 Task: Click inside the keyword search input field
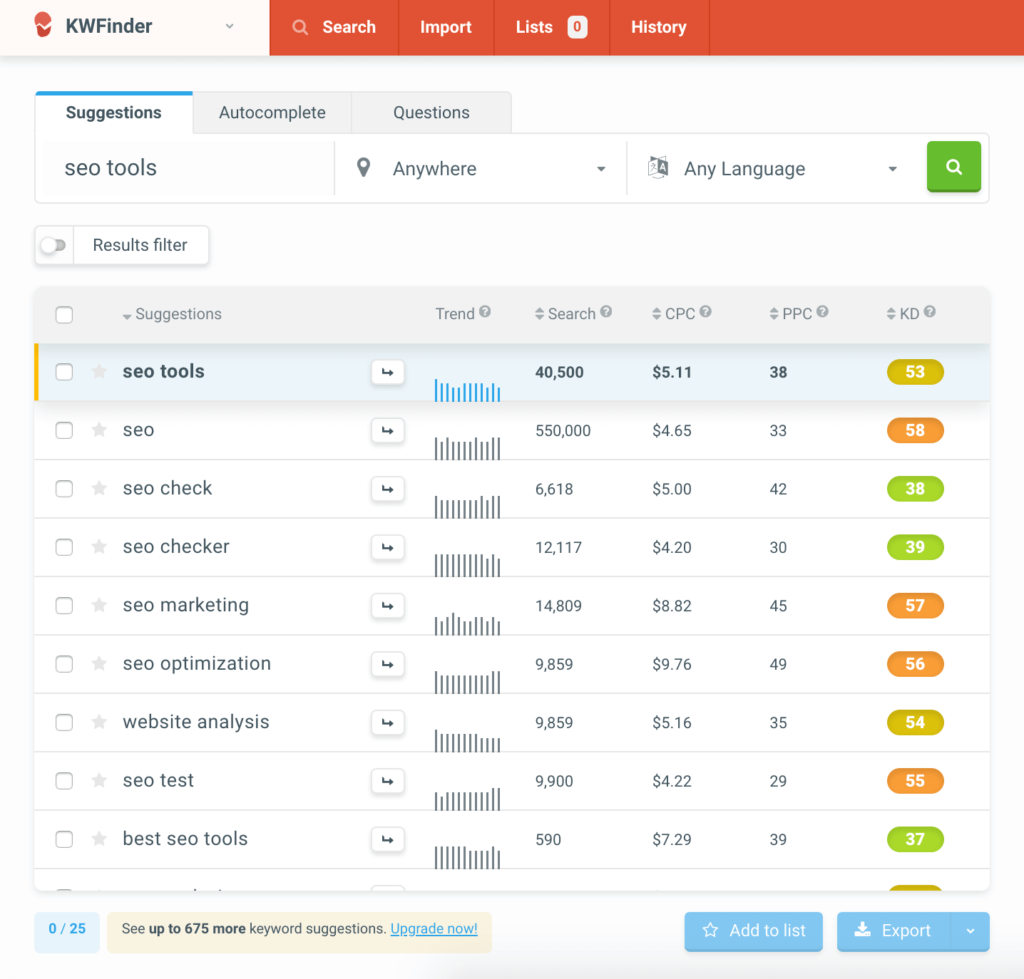180,167
